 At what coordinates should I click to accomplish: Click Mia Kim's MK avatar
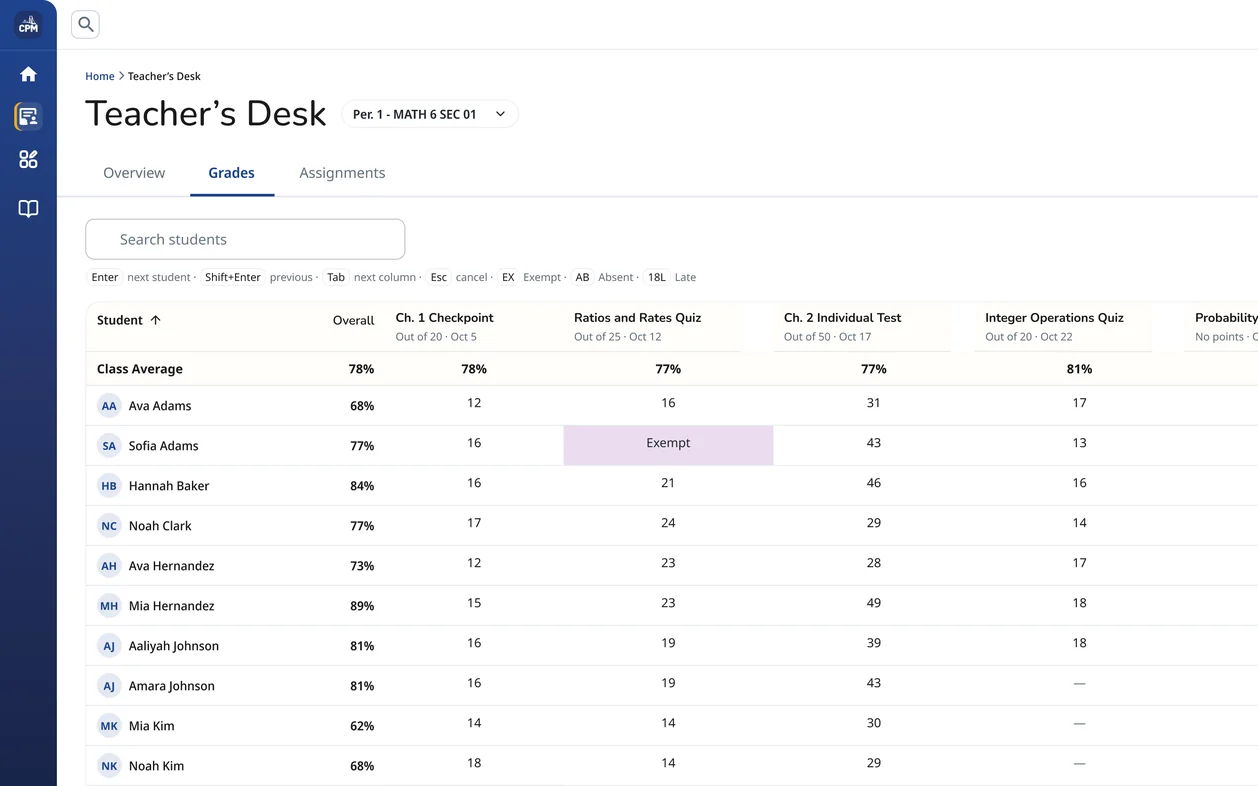click(x=109, y=726)
